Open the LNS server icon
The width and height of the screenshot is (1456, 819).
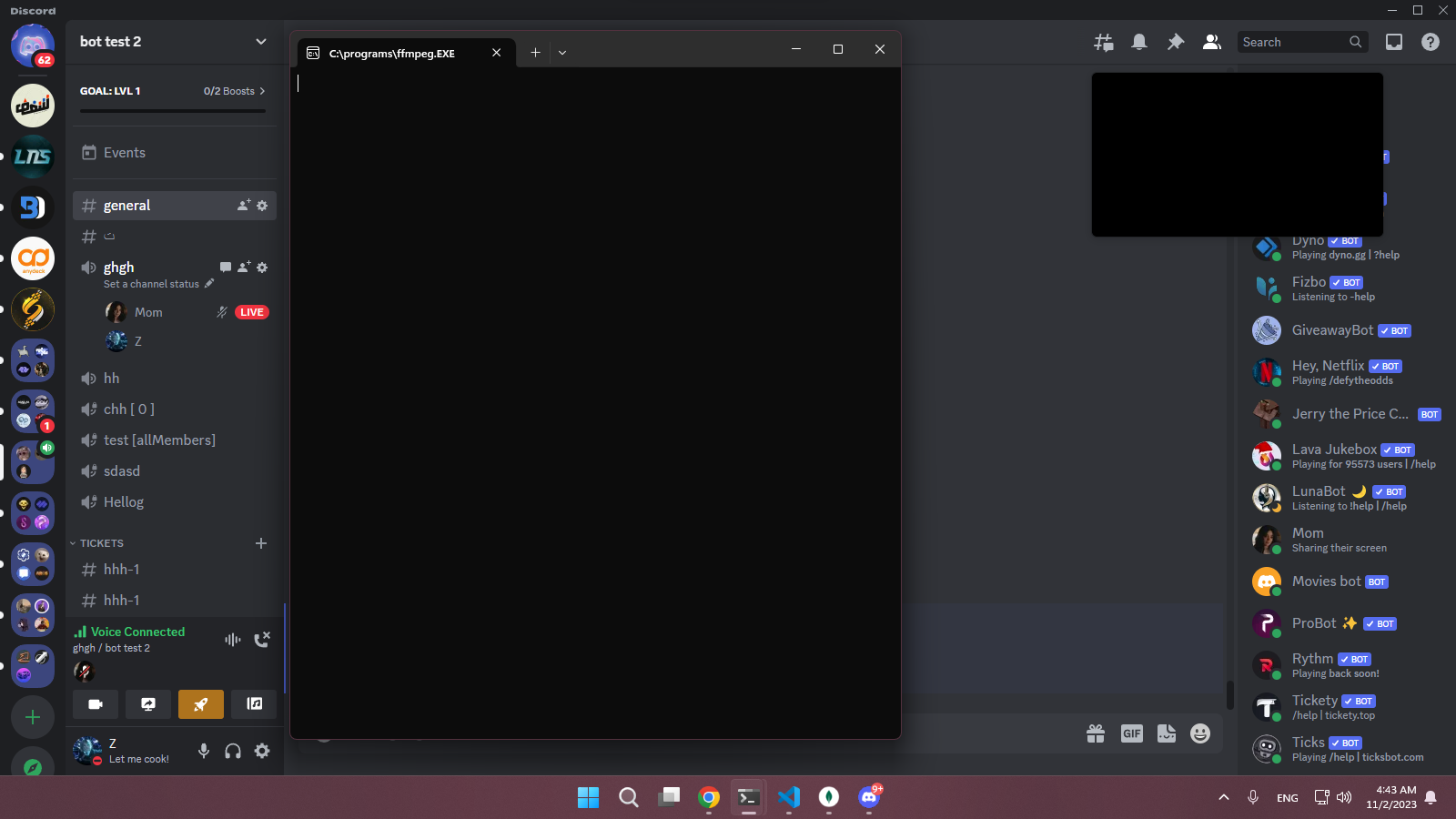pyautogui.click(x=33, y=157)
